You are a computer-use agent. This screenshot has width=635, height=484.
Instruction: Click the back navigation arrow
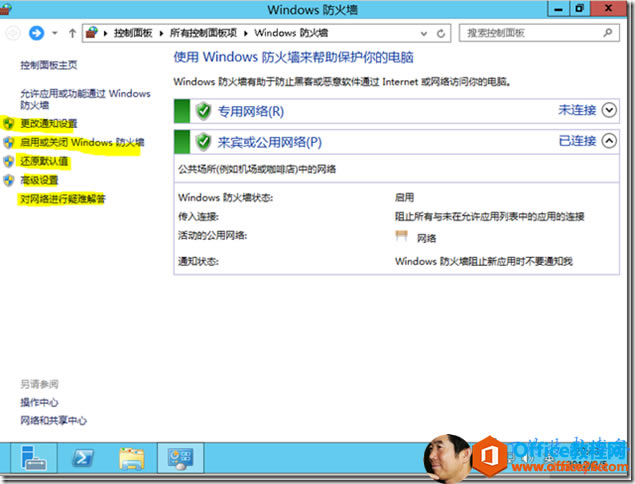point(13,33)
